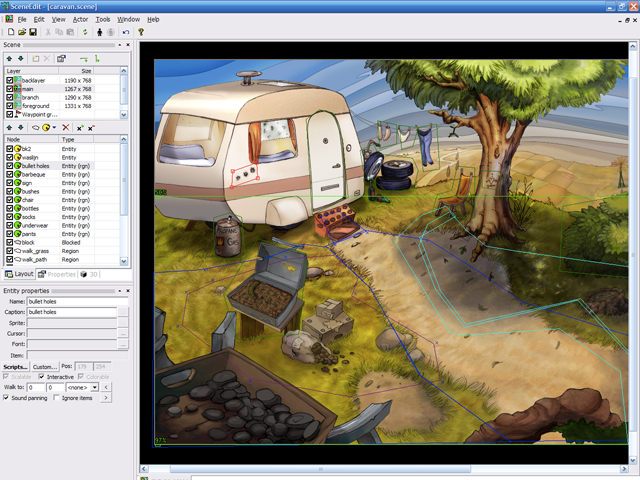Click the Save floppy disk icon
This screenshot has width=640, height=480.
point(33,32)
